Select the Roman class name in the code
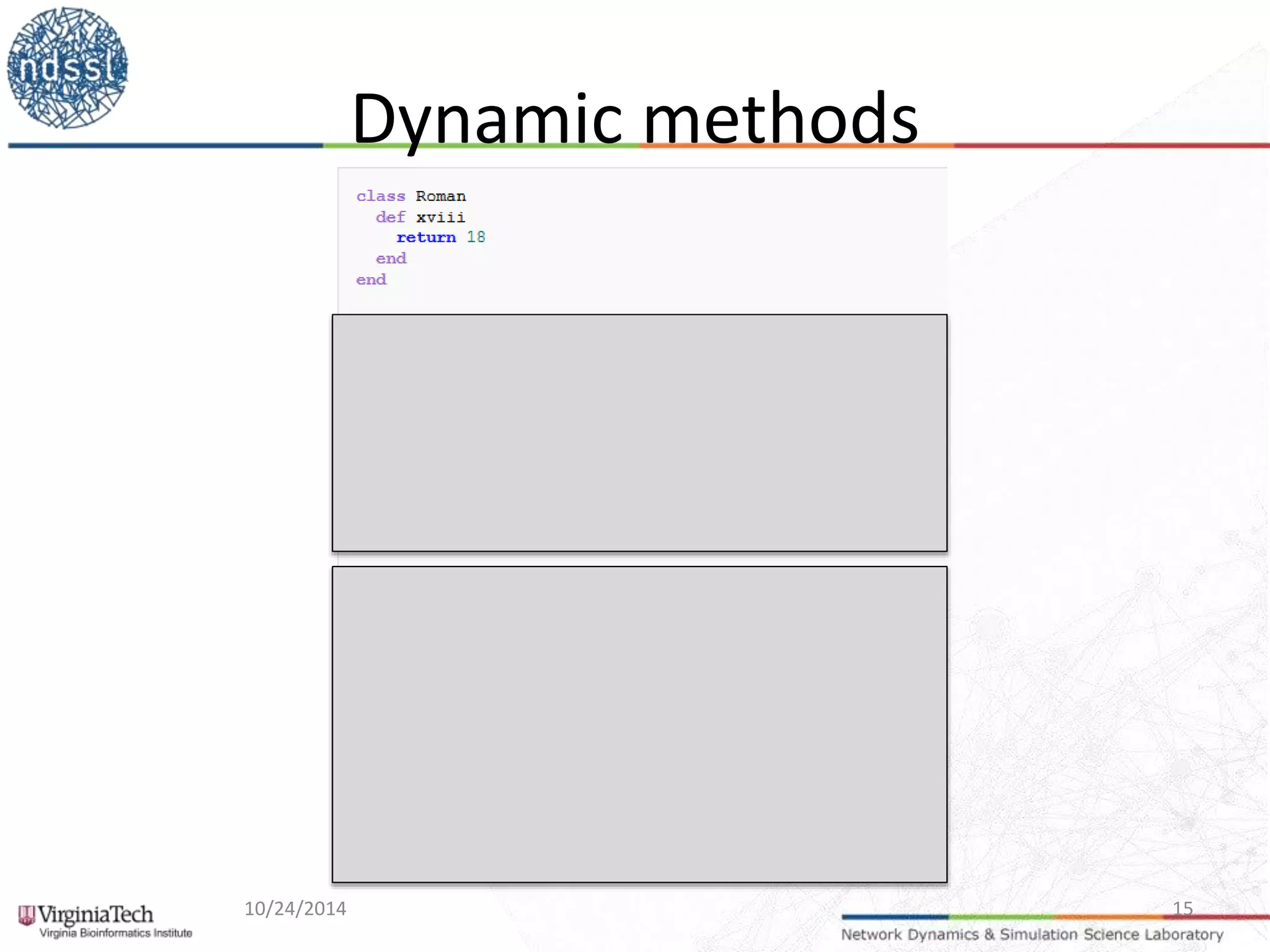The height and width of the screenshot is (952, 1270). pyautogui.click(x=442, y=196)
